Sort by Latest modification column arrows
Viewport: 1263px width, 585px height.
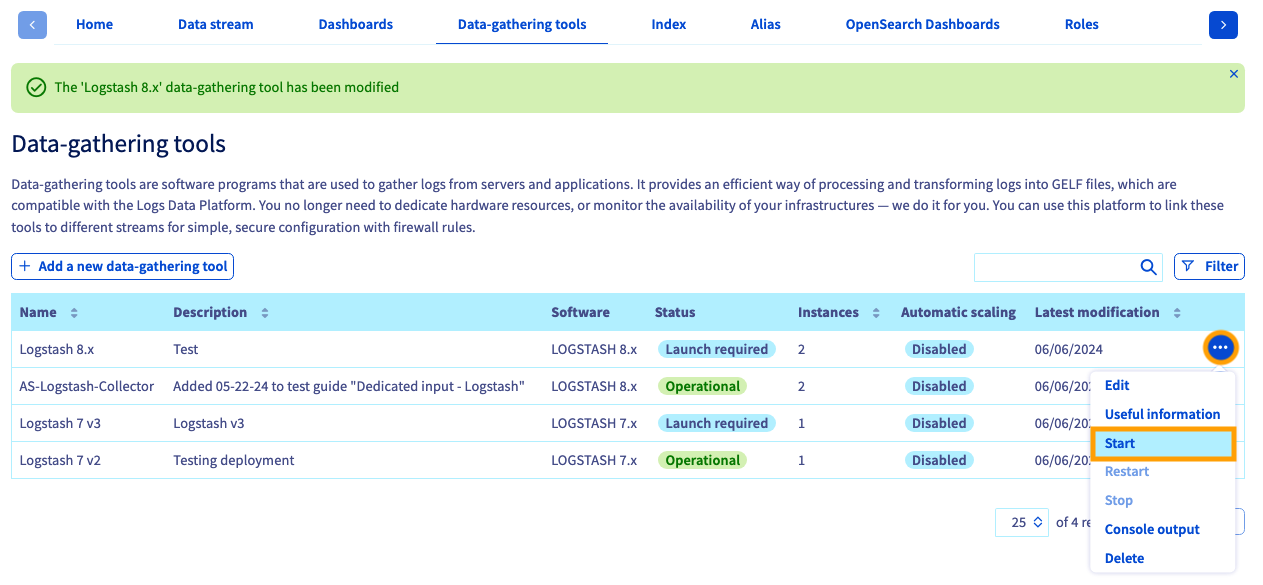click(x=1177, y=313)
